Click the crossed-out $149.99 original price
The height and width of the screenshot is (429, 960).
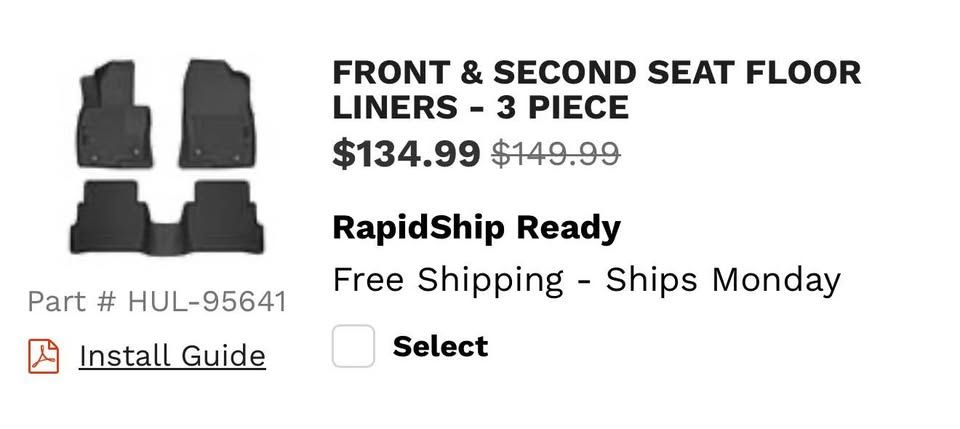pyautogui.click(x=556, y=153)
